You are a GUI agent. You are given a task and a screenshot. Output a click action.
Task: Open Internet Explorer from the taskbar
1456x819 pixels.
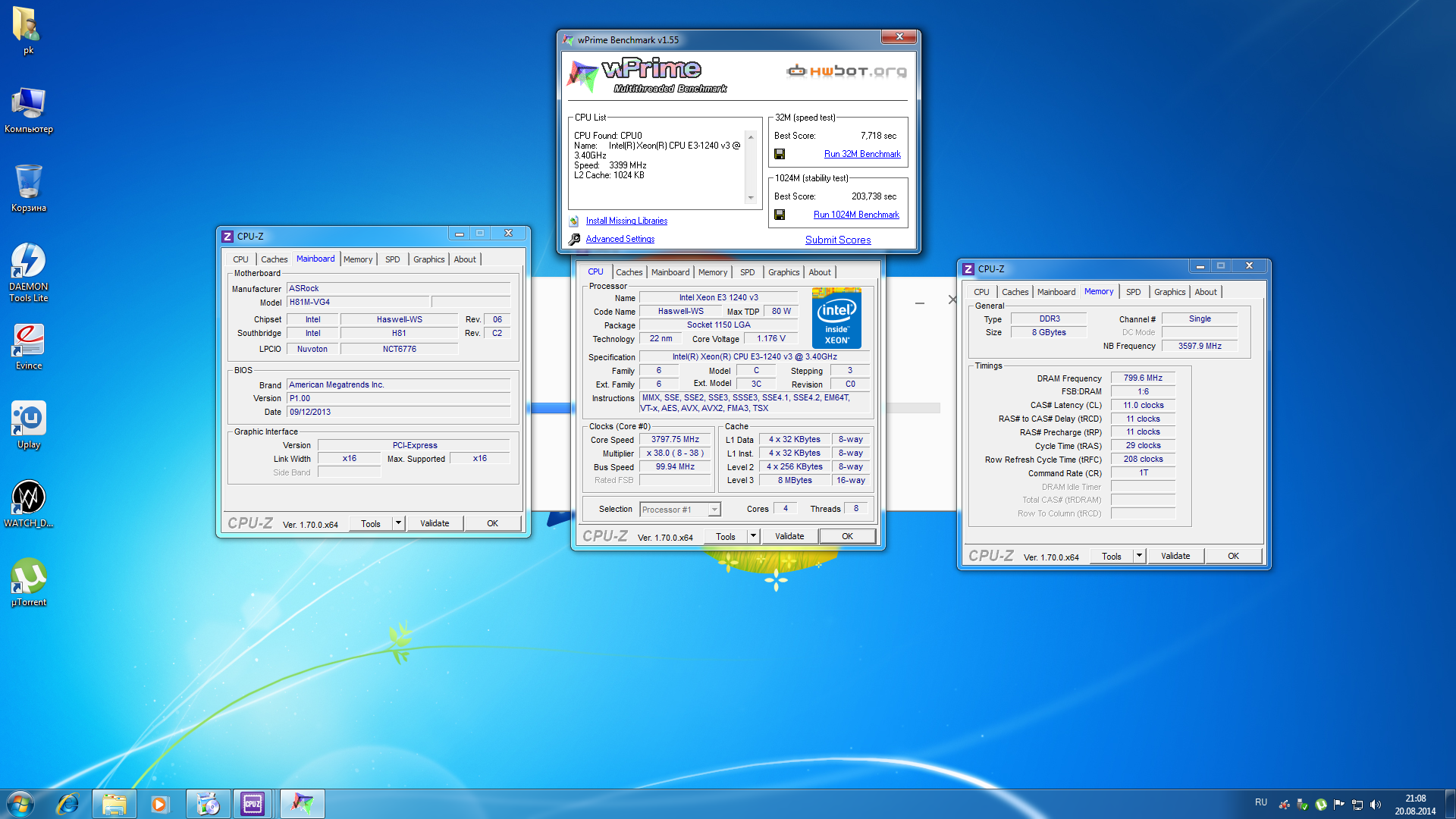click(x=67, y=804)
